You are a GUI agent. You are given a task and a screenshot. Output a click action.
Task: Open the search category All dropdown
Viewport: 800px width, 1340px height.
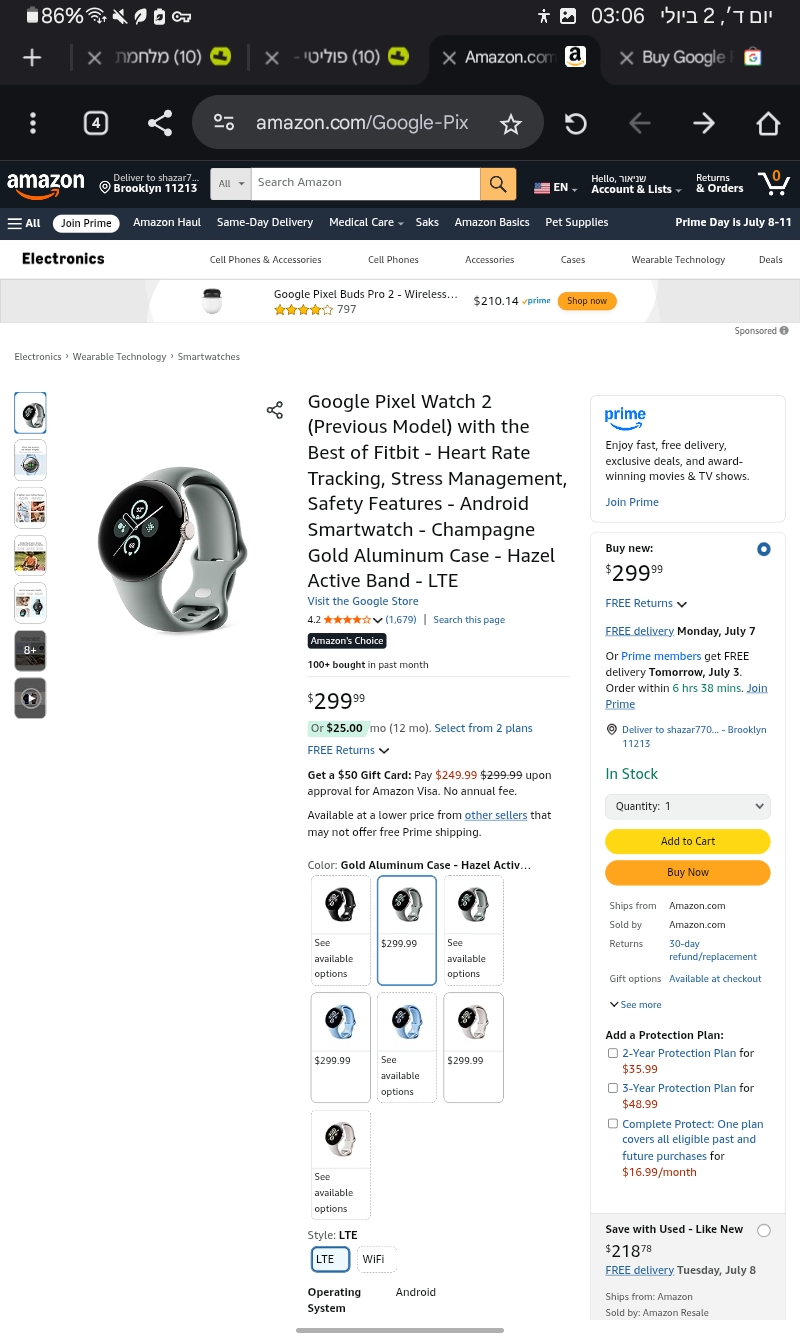click(231, 184)
